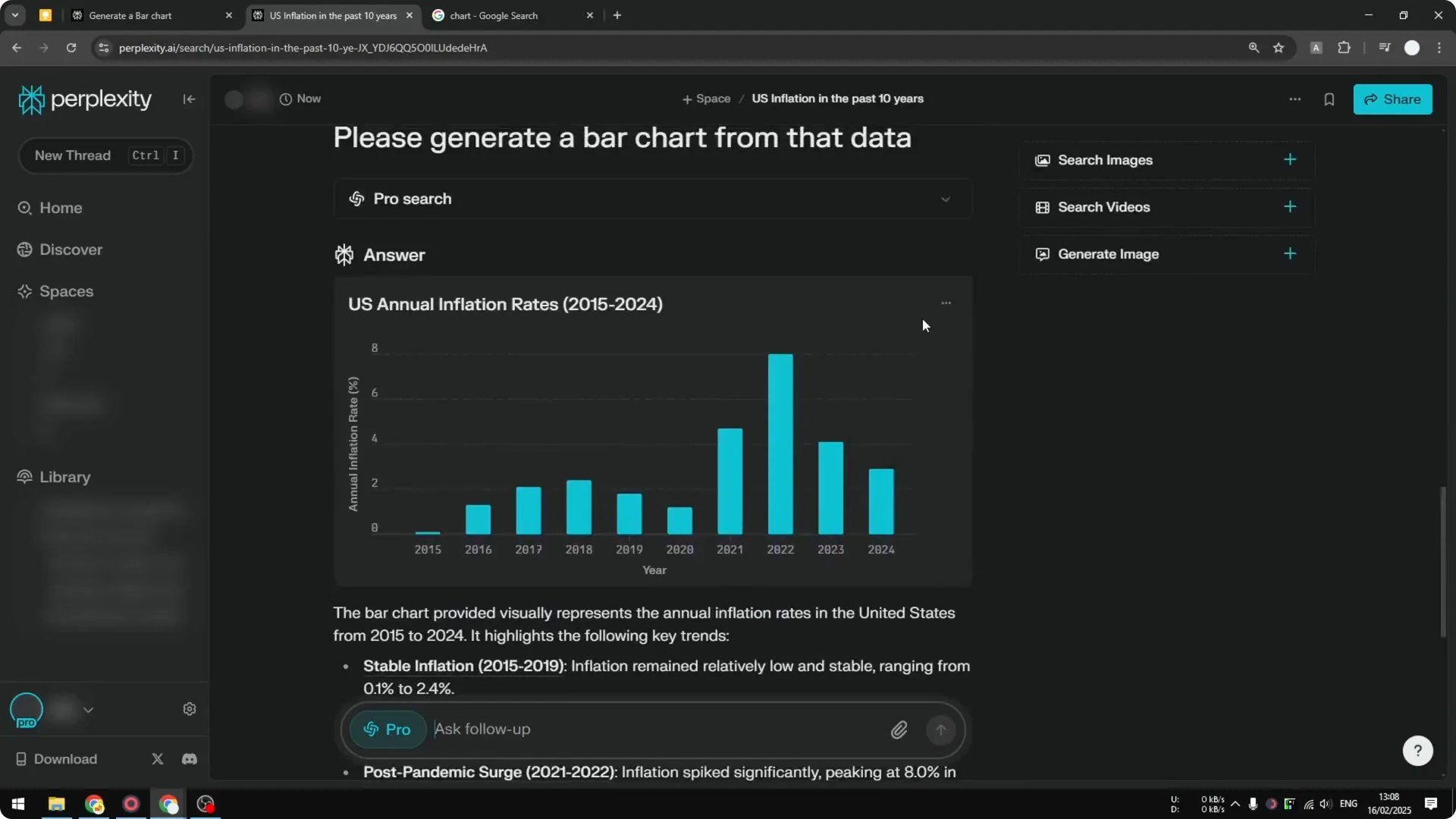Open the account dropdown in sidebar
This screenshot has height=819, width=1456.
point(89,709)
